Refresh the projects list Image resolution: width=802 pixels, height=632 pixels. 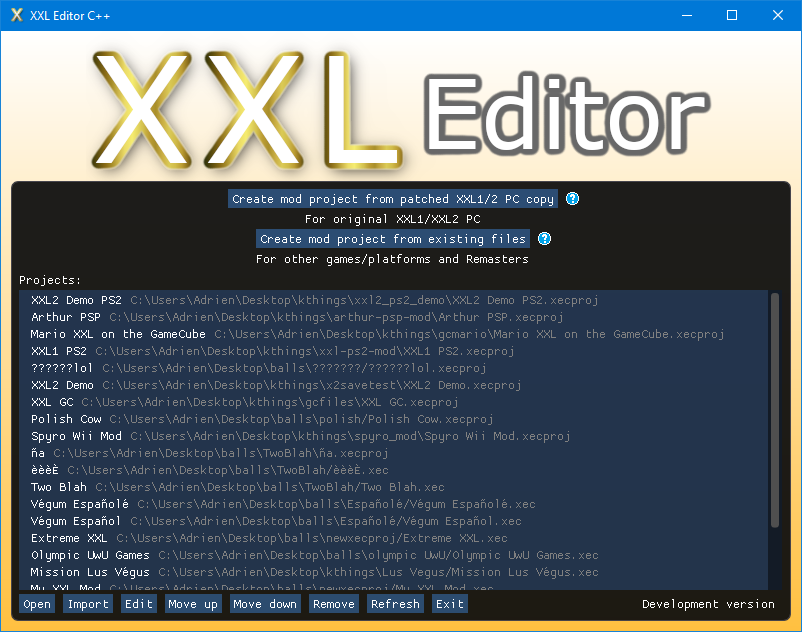pyautogui.click(x=395, y=604)
